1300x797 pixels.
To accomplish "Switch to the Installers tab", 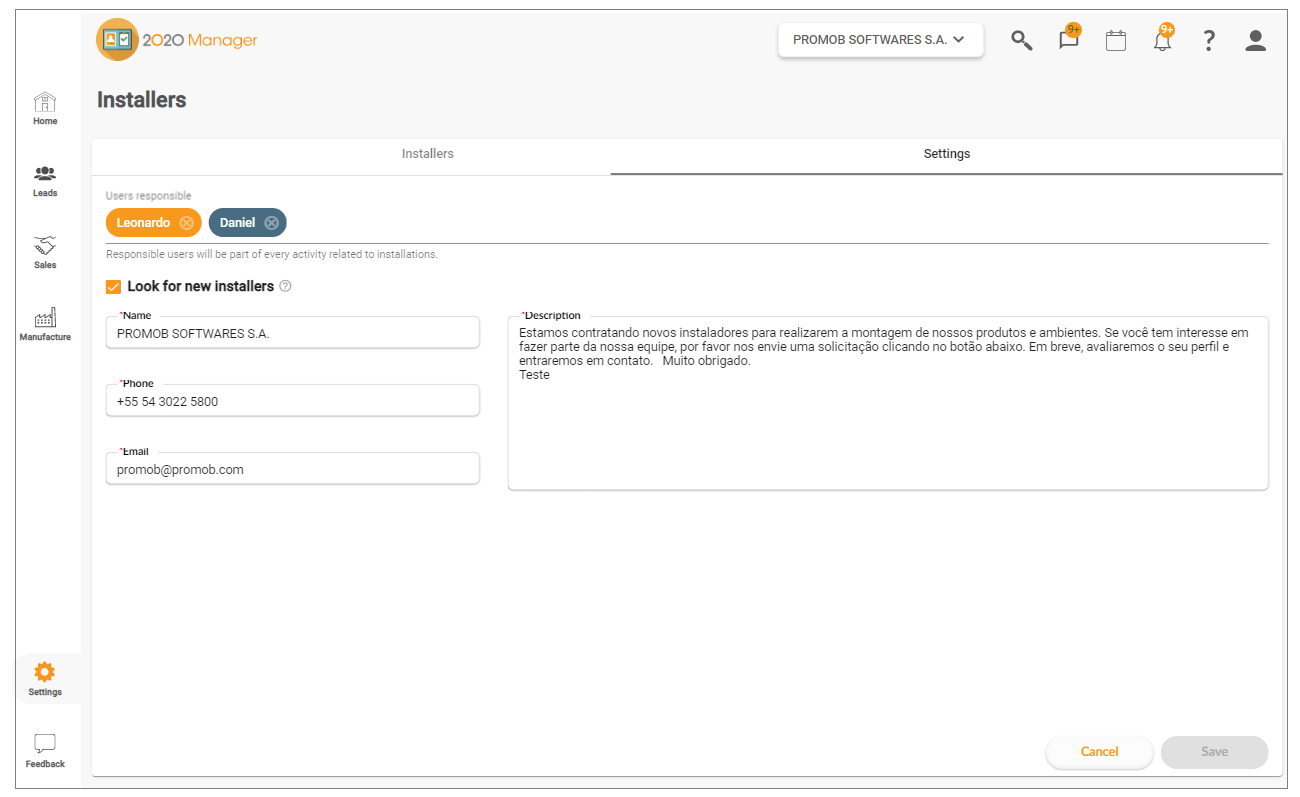I will click(x=428, y=154).
